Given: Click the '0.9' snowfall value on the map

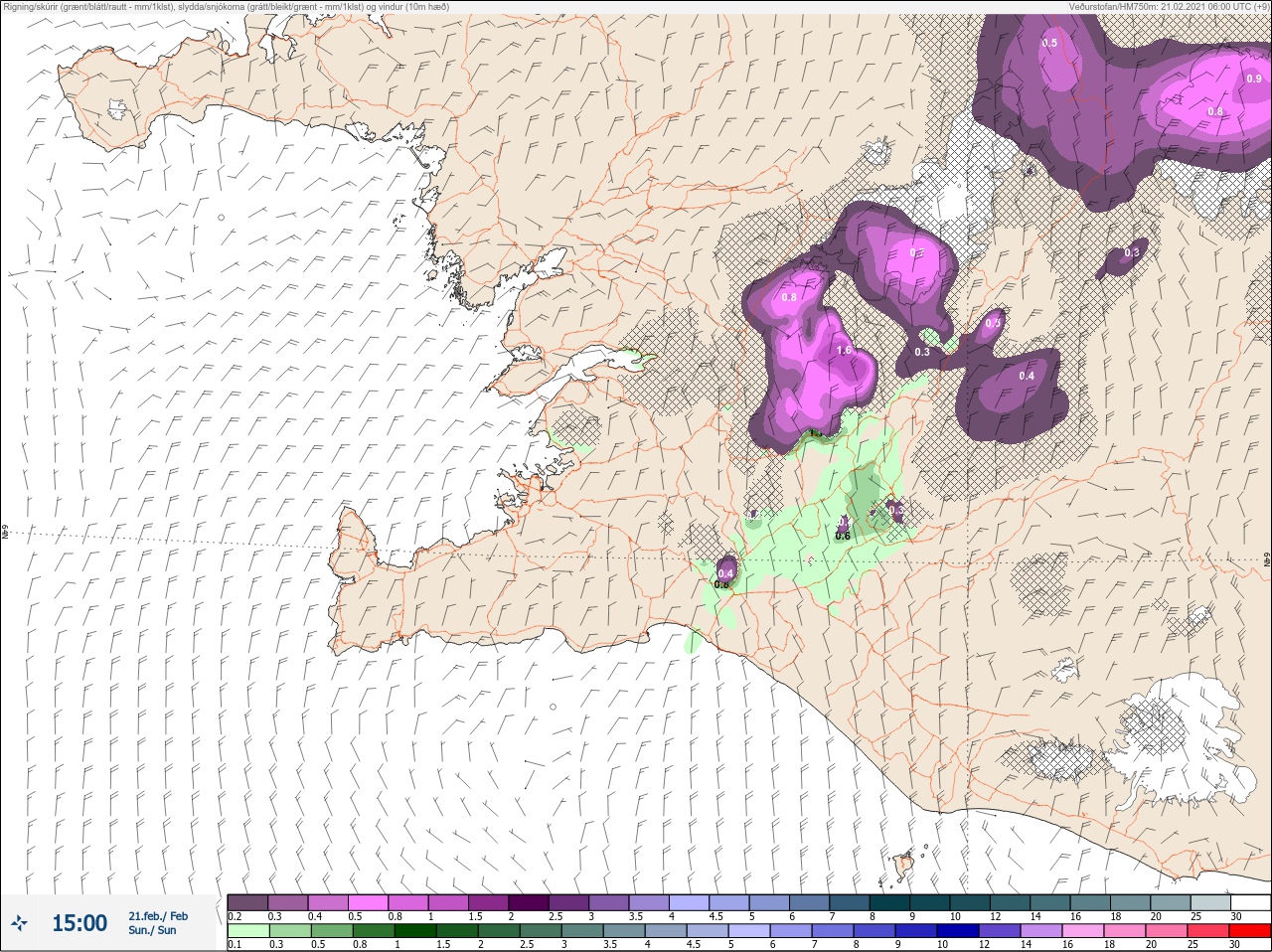Looking at the screenshot, I should (x=1253, y=79).
